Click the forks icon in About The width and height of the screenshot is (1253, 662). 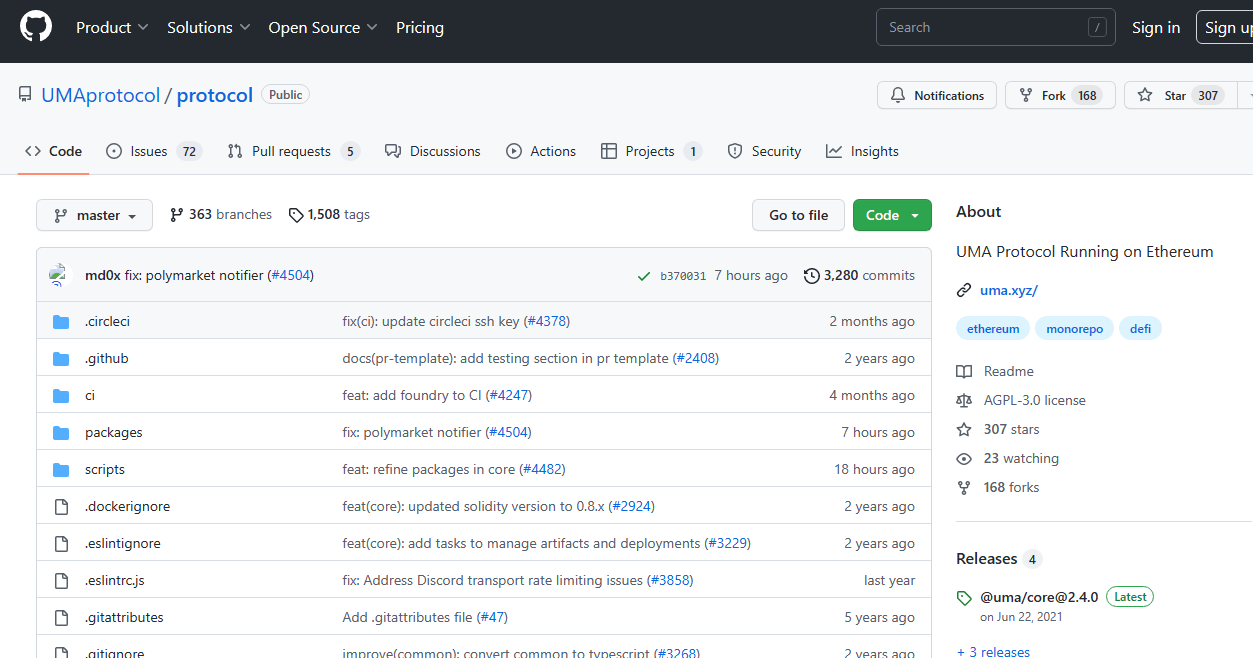point(964,488)
